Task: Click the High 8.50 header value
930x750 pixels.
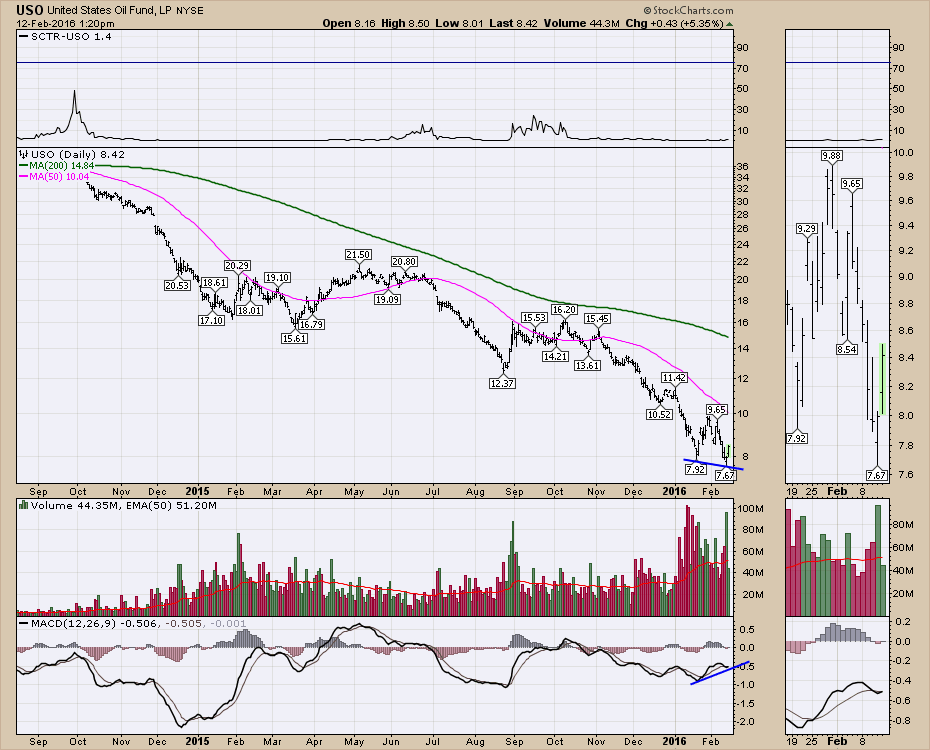Action: point(405,24)
